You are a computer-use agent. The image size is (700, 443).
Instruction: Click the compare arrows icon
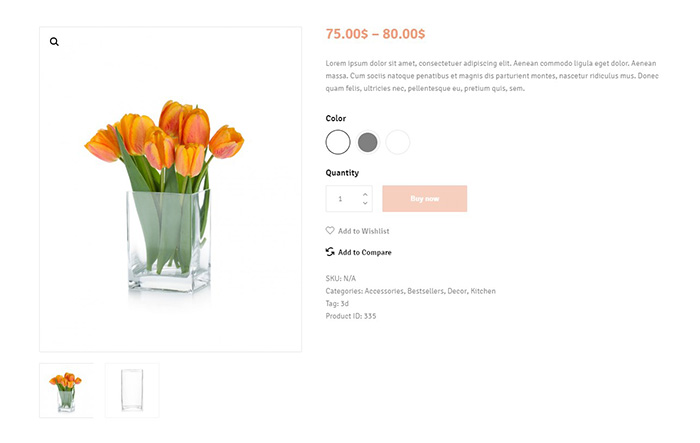pyautogui.click(x=330, y=252)
